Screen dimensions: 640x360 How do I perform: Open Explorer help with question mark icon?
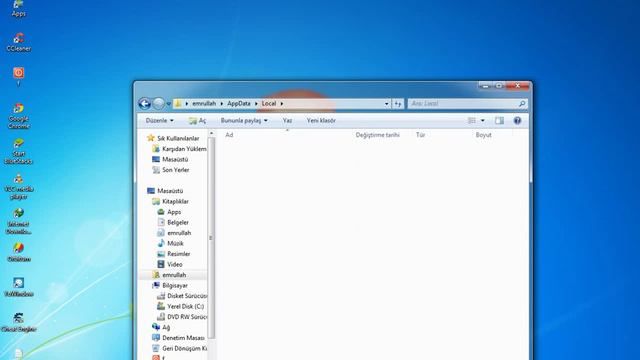tap(517, 120)
